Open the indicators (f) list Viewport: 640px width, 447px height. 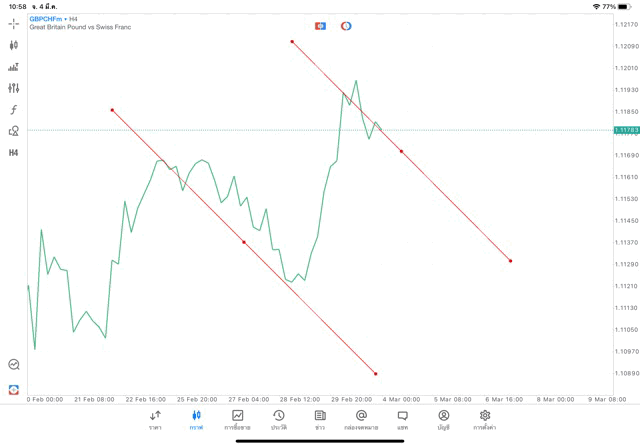[14, 109]
